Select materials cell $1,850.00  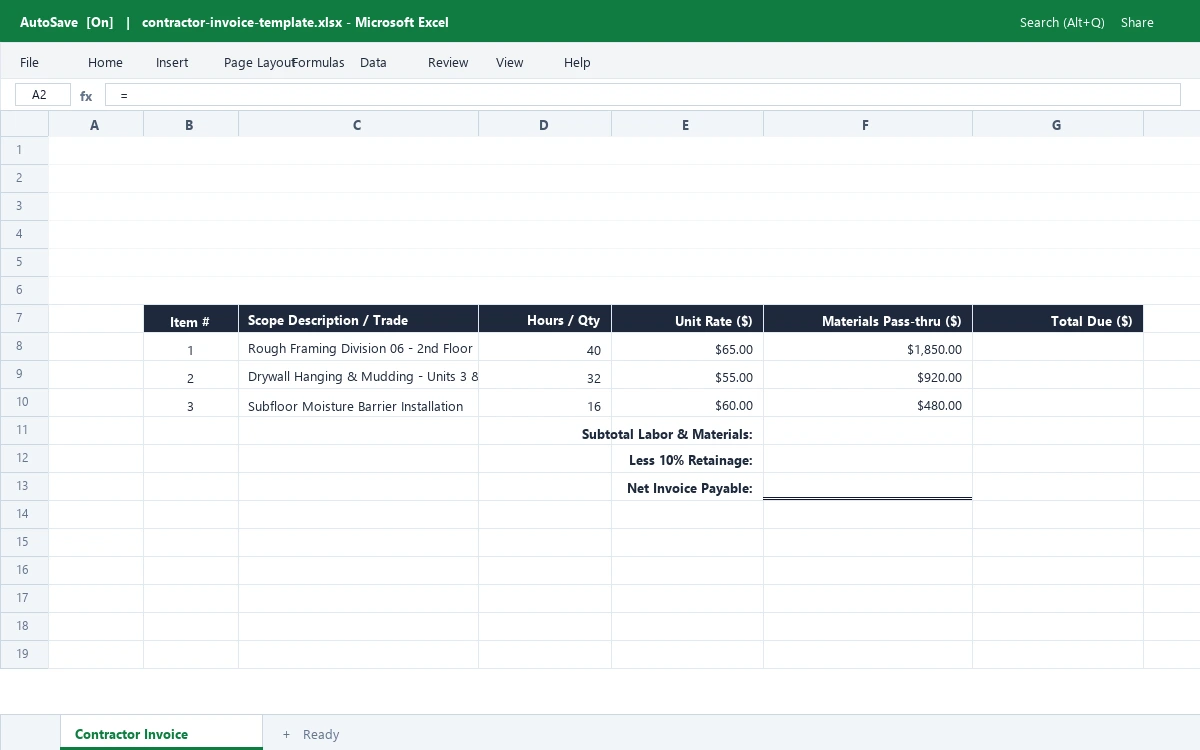(x=867, y=347)
